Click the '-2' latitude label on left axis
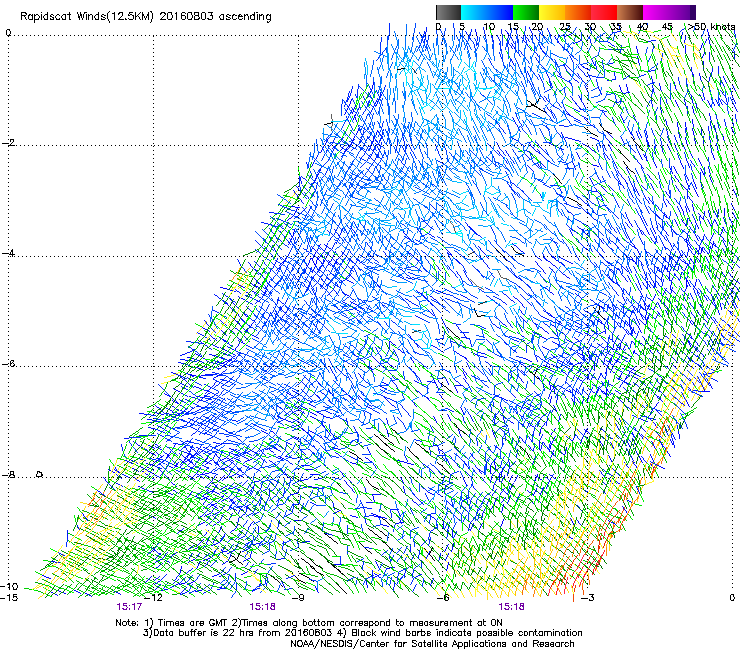The image size is (740, 650). pos(8,143)
